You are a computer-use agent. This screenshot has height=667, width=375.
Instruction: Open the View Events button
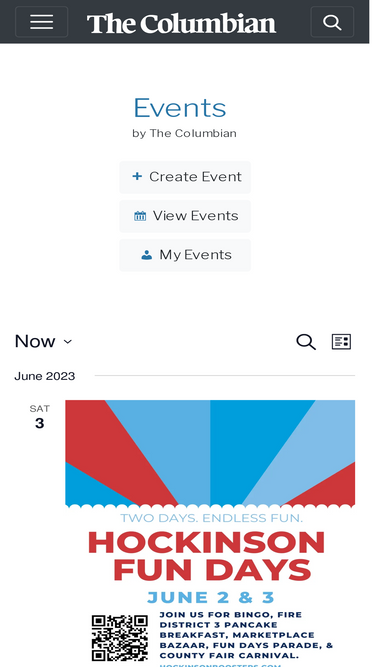185,216
